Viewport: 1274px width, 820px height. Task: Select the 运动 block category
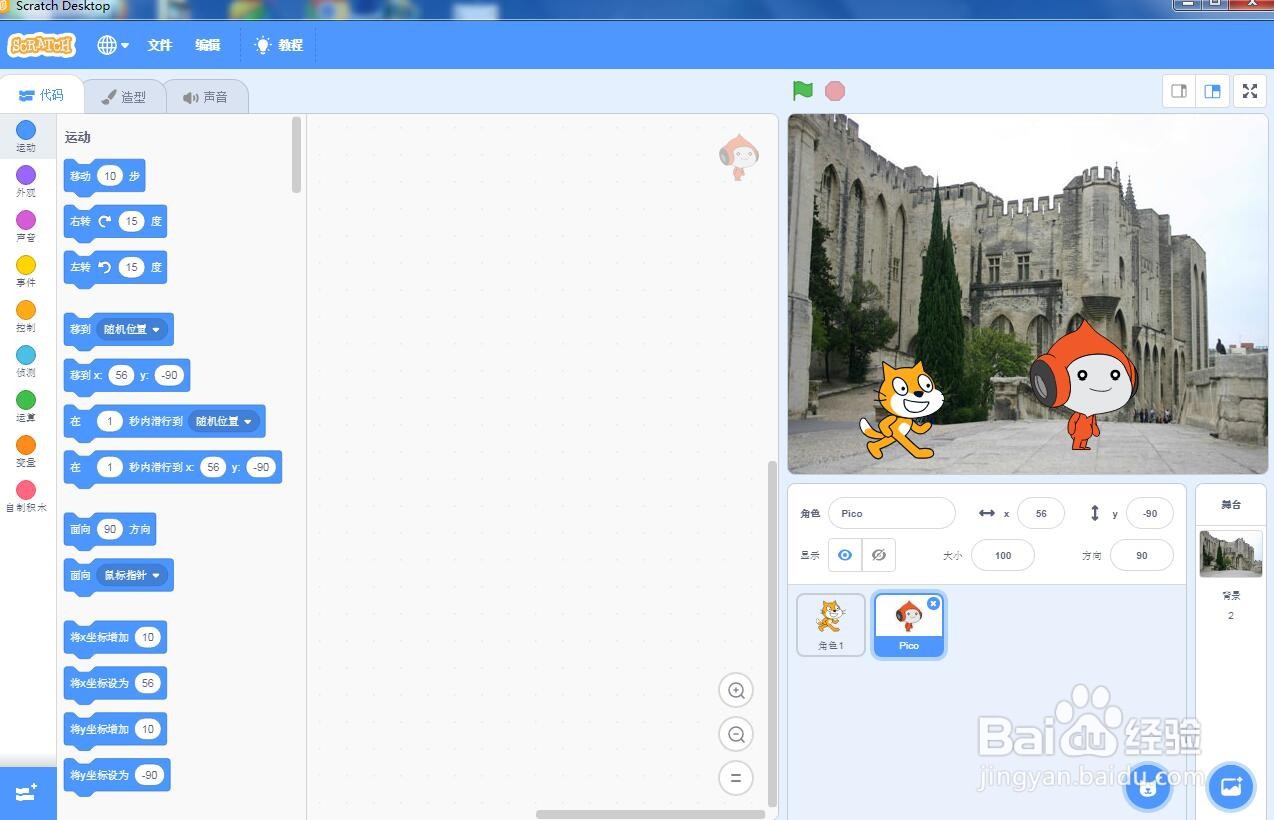point(26,136)
